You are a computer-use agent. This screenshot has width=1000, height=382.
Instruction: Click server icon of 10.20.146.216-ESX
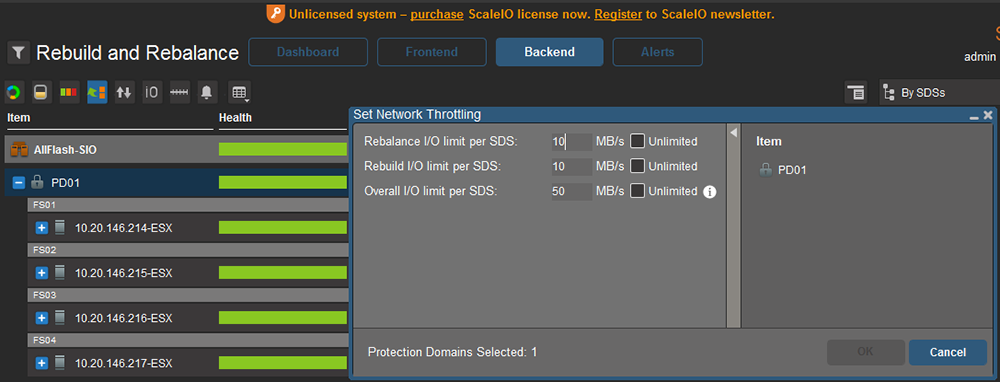(60, 318)
